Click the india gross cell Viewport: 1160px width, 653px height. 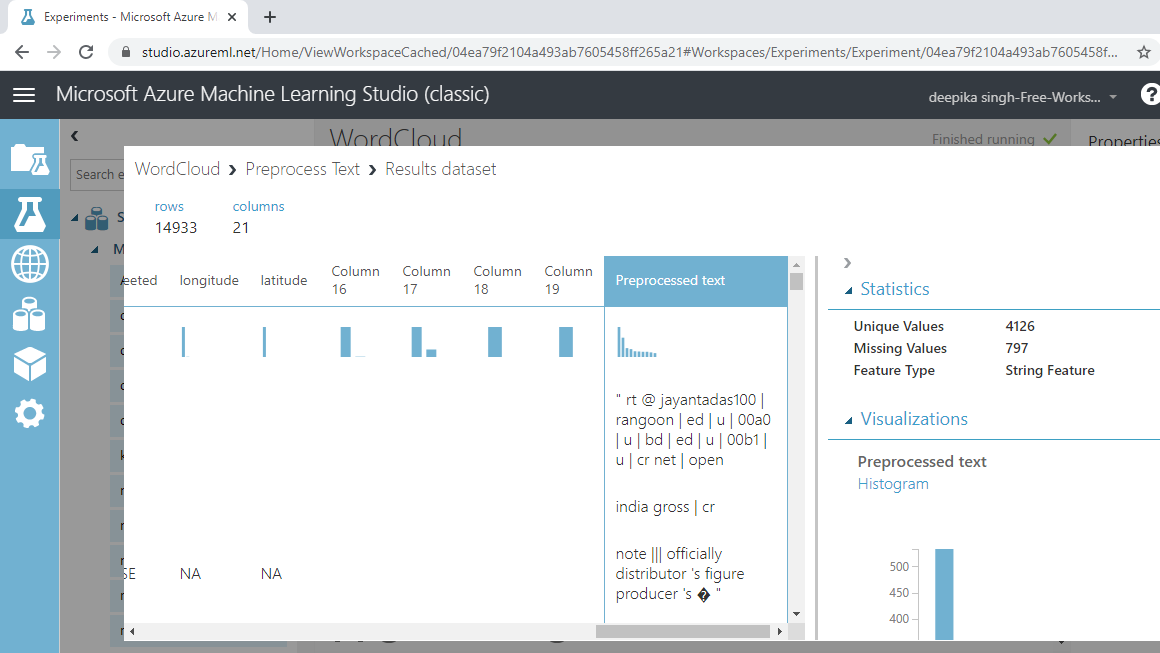[x=665, y=507]
